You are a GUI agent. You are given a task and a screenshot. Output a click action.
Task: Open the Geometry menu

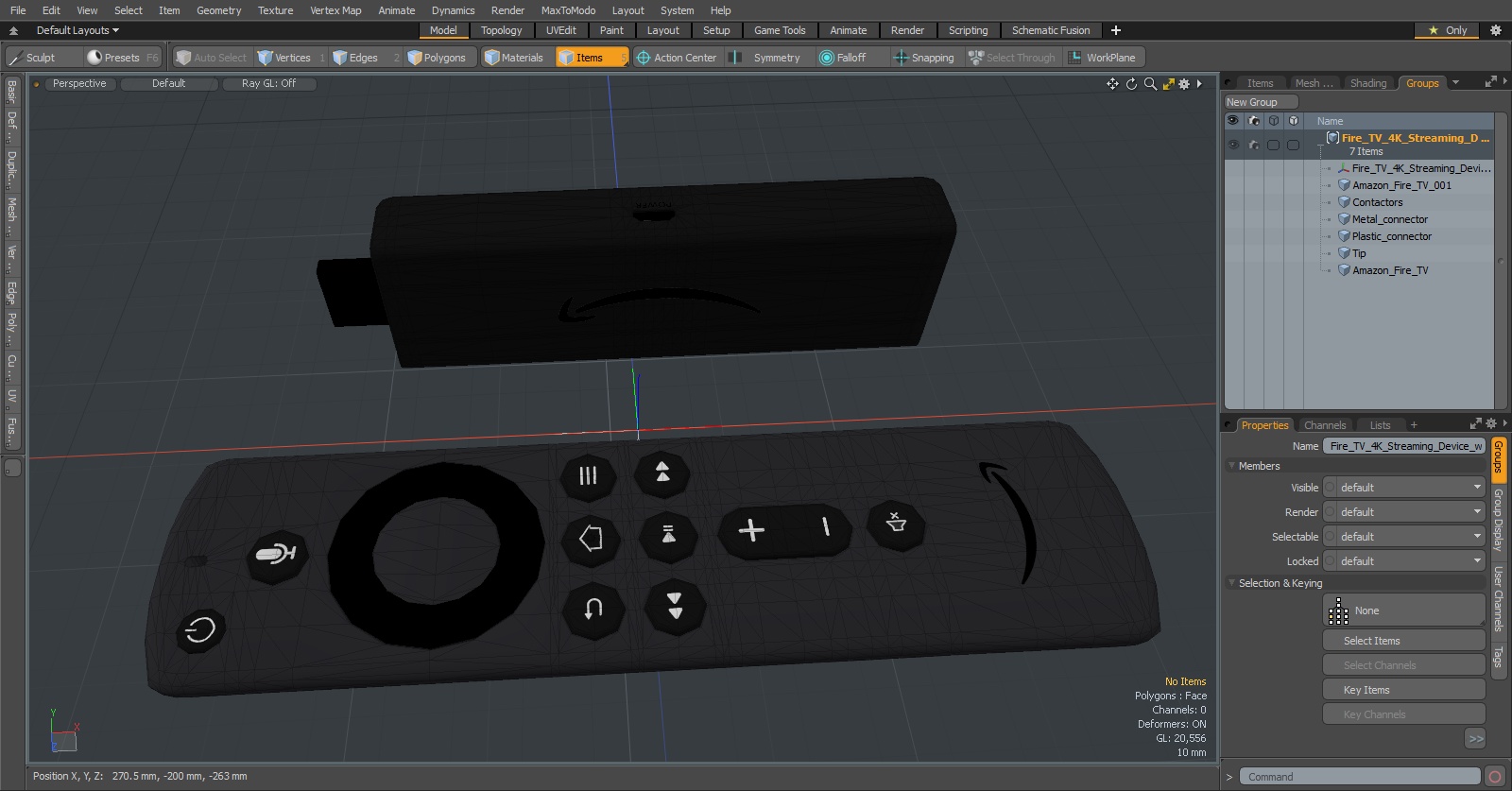coord(218,10)
